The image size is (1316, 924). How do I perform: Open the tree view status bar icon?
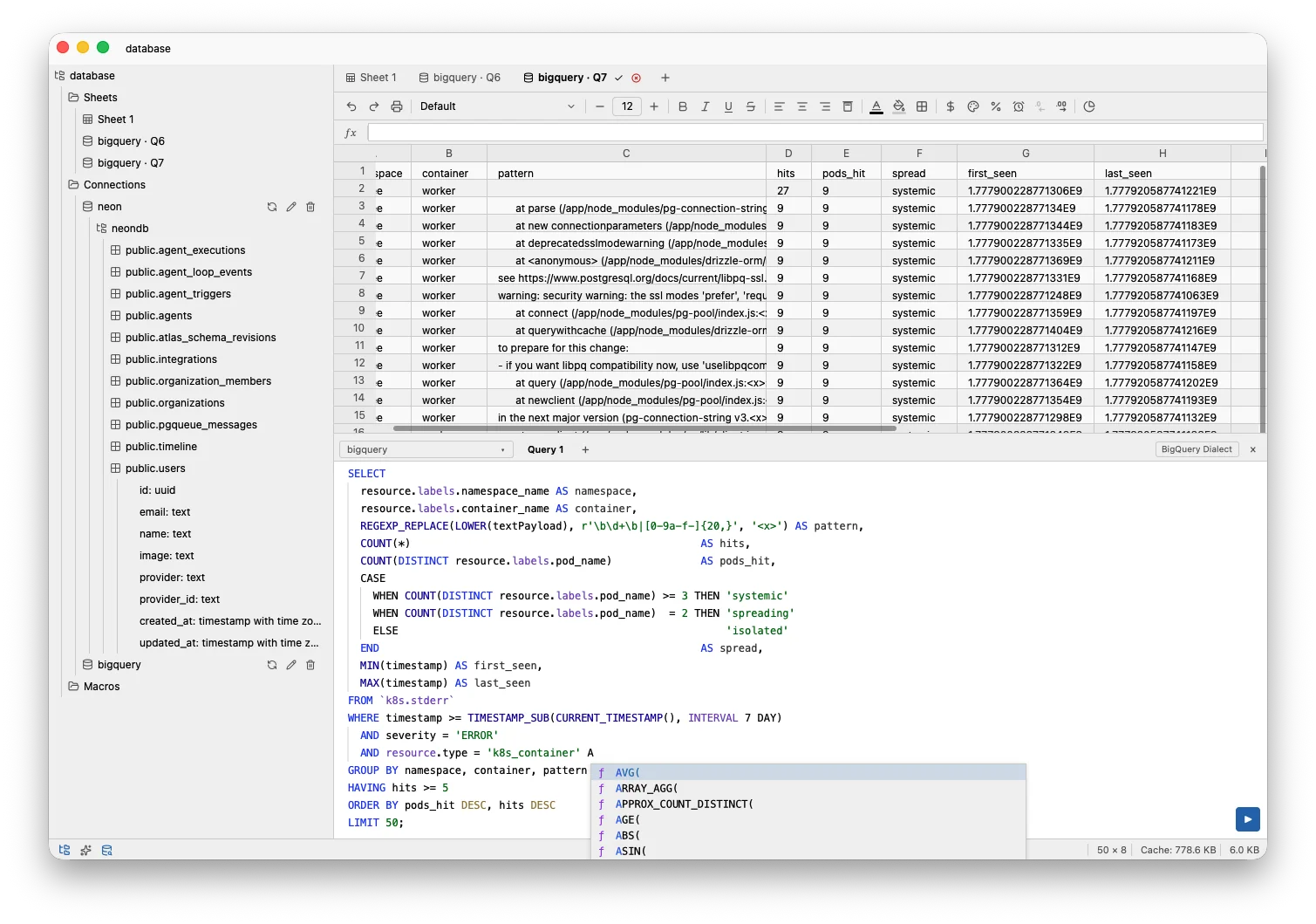point(65,850)
